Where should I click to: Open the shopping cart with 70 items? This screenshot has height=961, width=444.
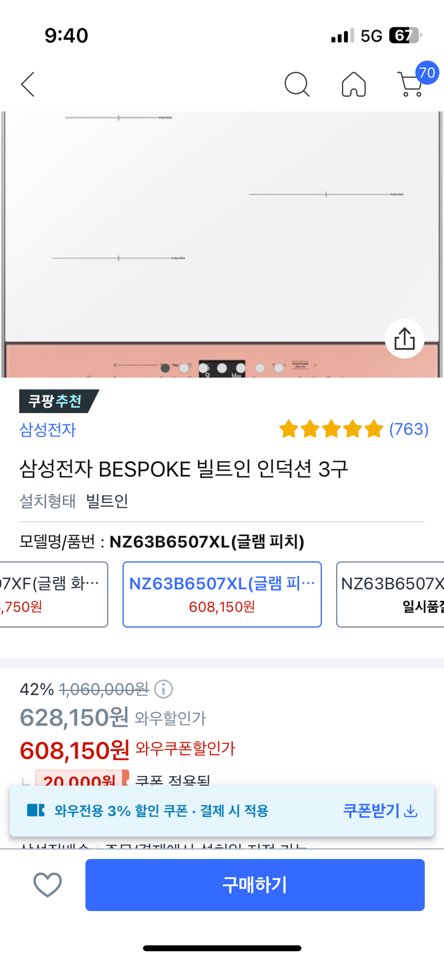pyautogui.click(x=412, y=83)
